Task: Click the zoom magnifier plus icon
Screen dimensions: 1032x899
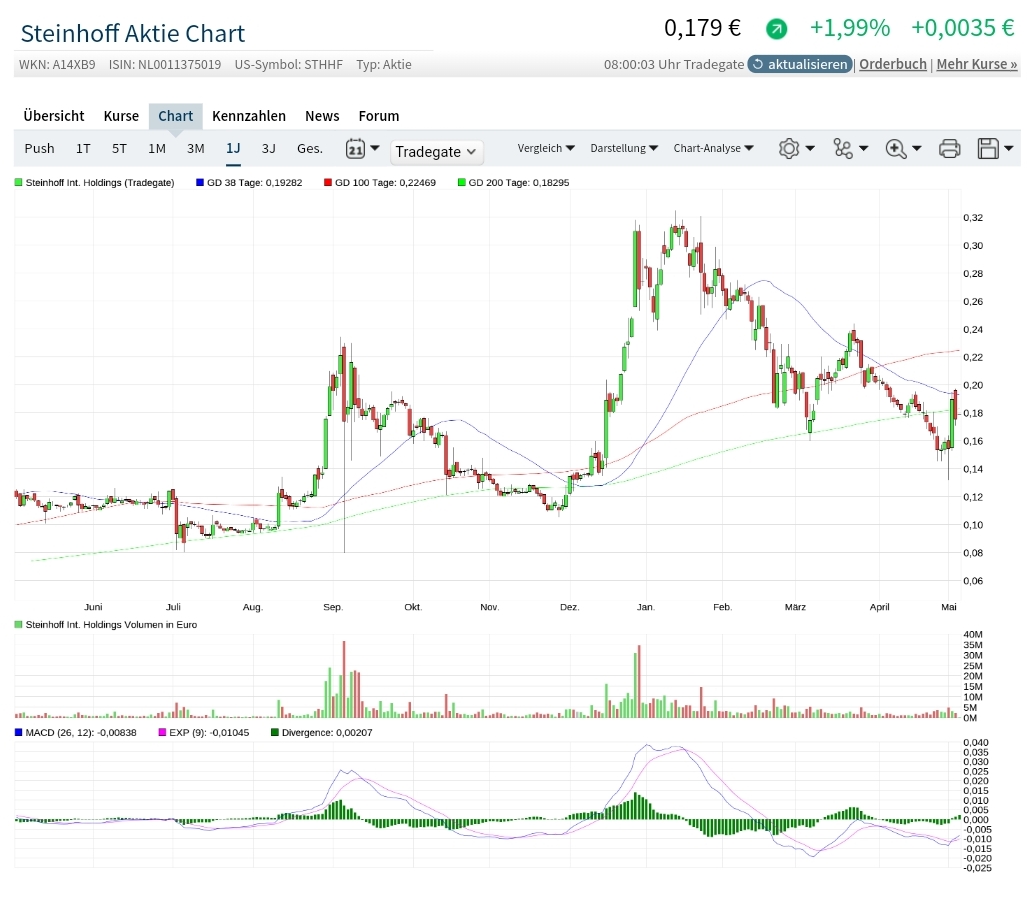Action: click(896, 148)
